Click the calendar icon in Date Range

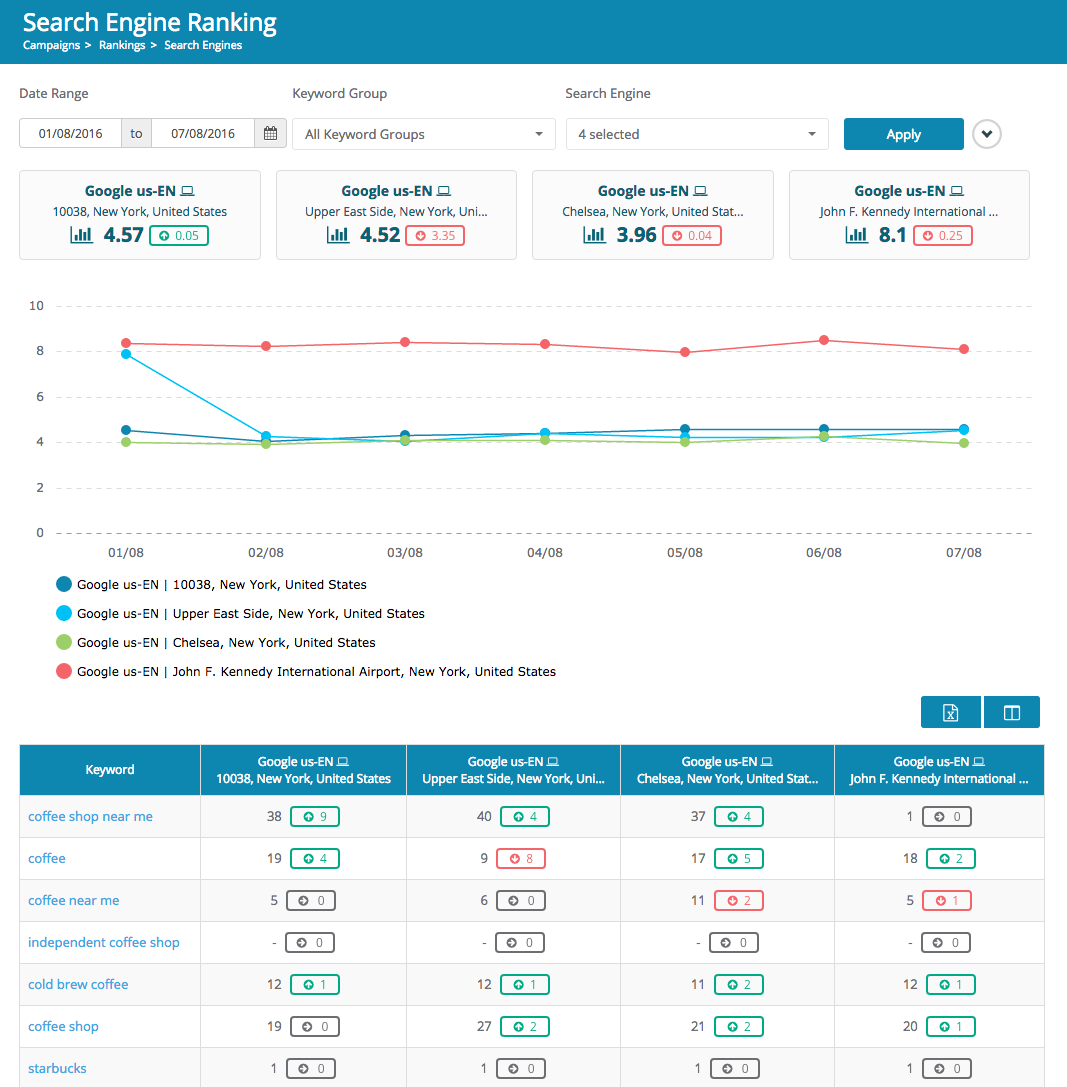click(270, 134)
